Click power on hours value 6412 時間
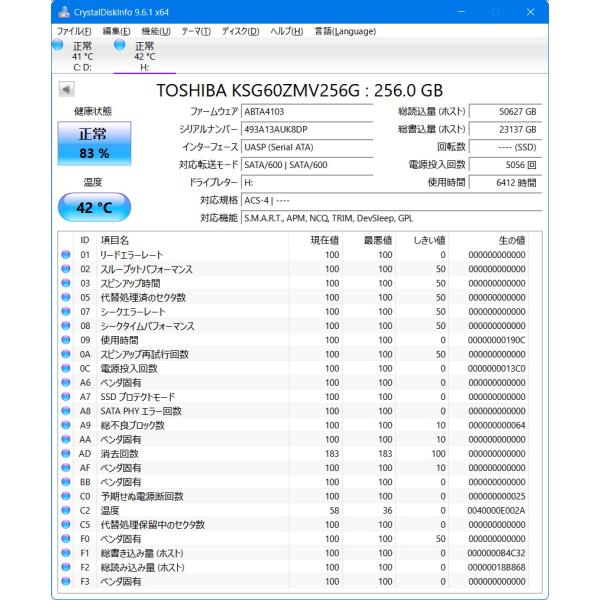 pyautogui.click(x=505, y=183)
